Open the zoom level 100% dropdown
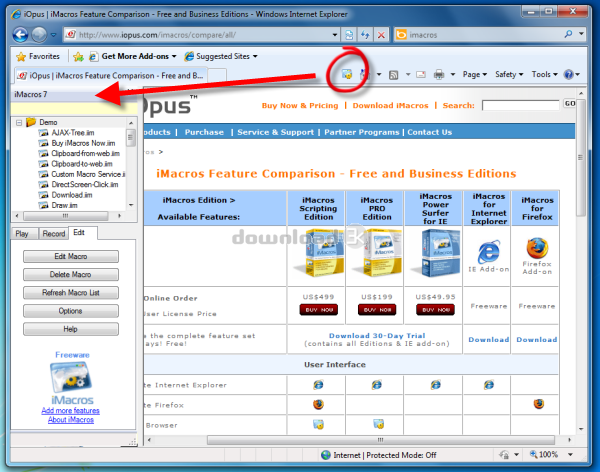The width and height of the screenshot is (600, 472). pos(571,454)
